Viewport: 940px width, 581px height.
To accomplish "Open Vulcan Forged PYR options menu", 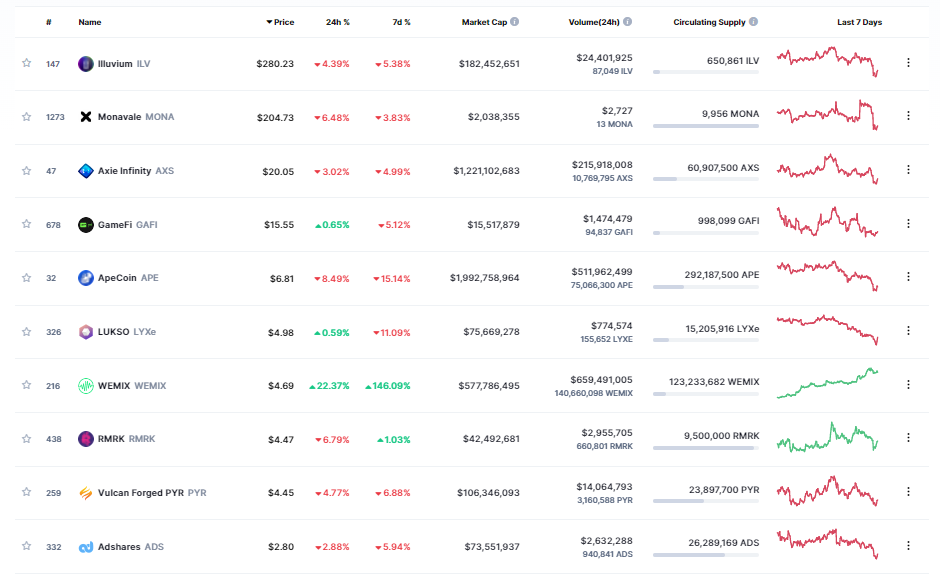I will tap(908, 491).
